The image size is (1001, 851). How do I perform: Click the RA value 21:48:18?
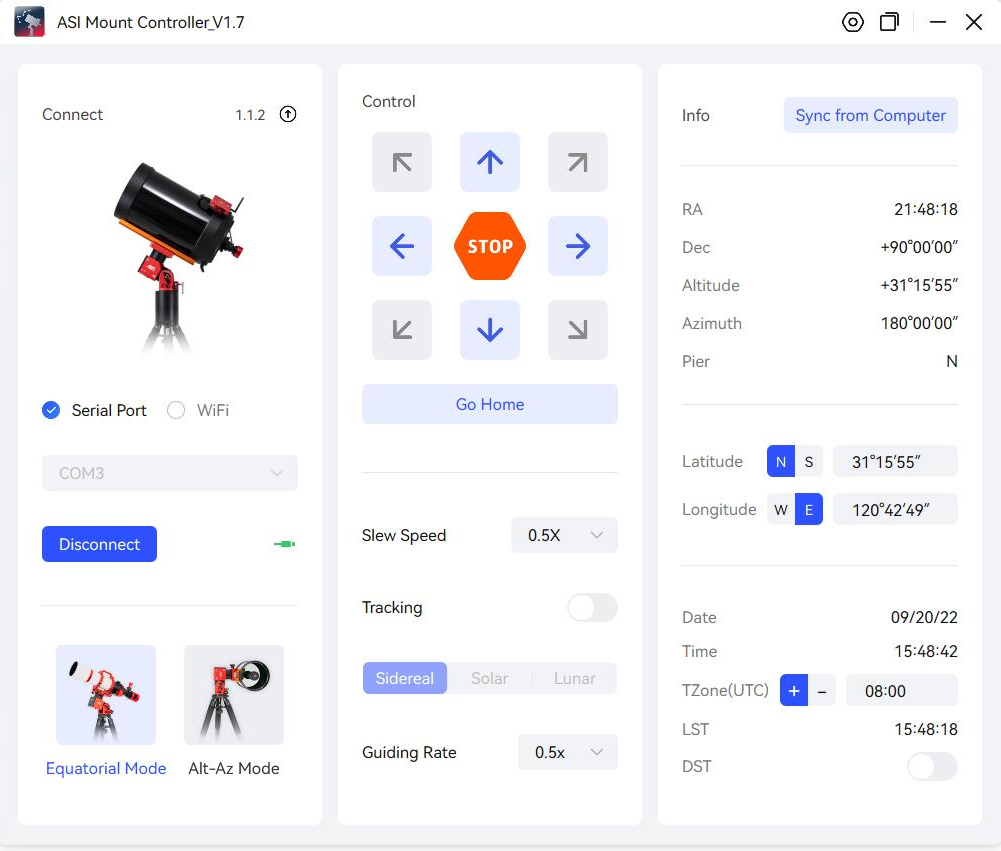point(926,209)
